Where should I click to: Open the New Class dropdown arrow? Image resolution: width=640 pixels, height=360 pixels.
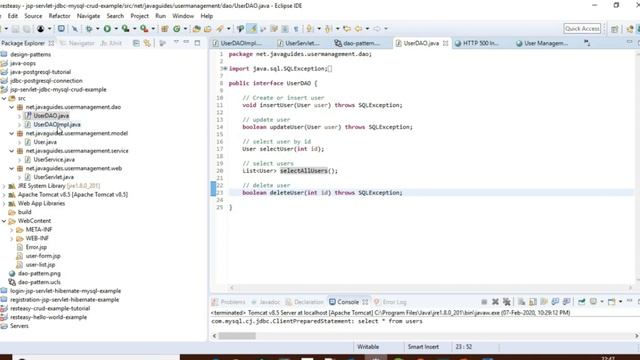[185, 29]
